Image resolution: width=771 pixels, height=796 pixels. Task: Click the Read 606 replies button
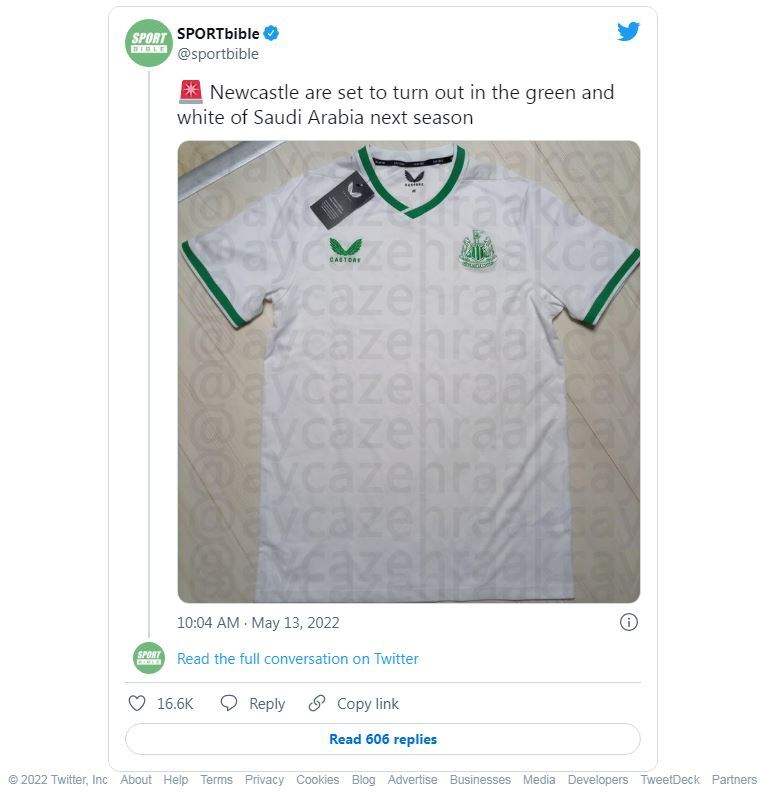coord(382,740)
